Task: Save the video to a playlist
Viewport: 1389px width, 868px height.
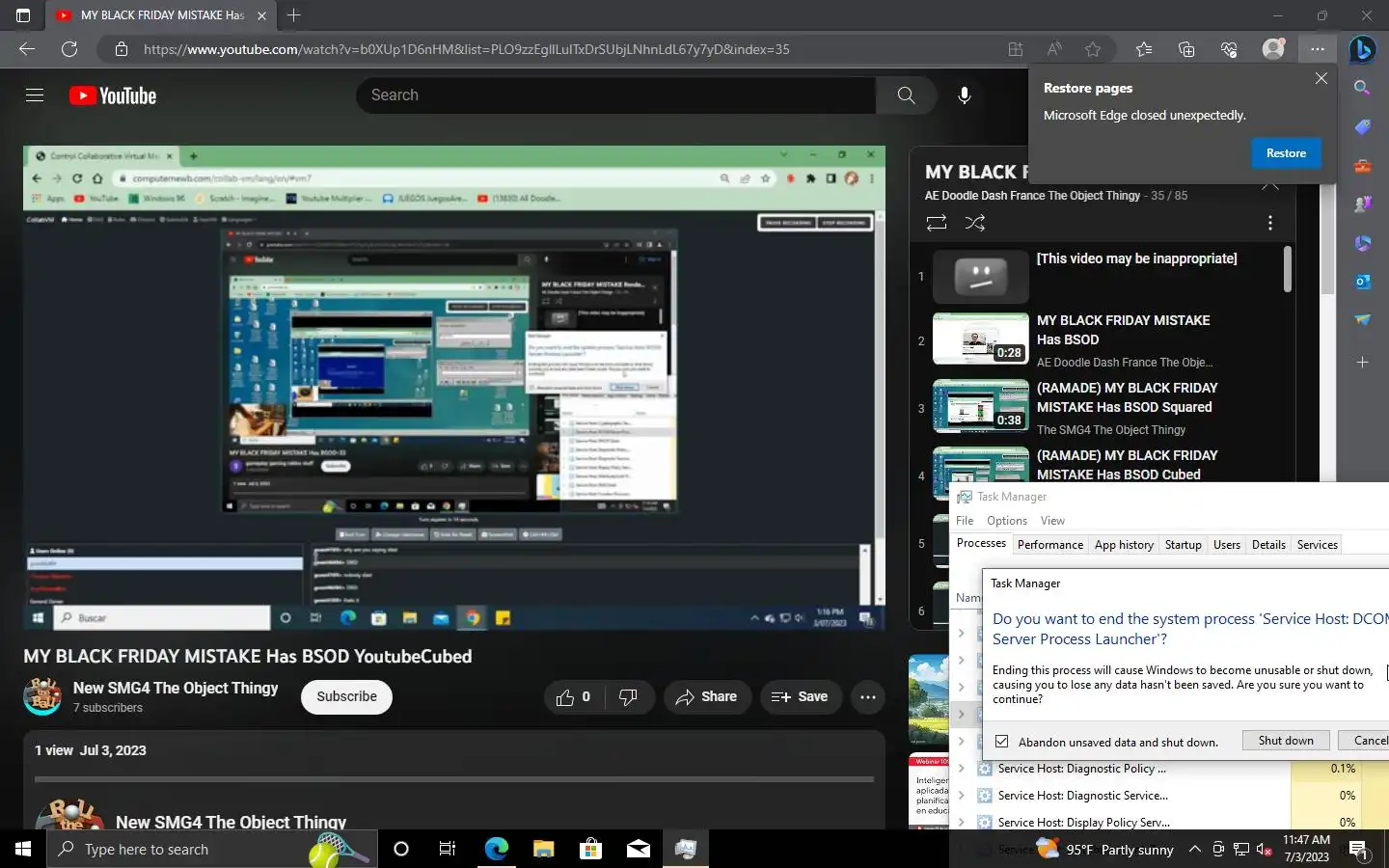Action: point(800,696)
